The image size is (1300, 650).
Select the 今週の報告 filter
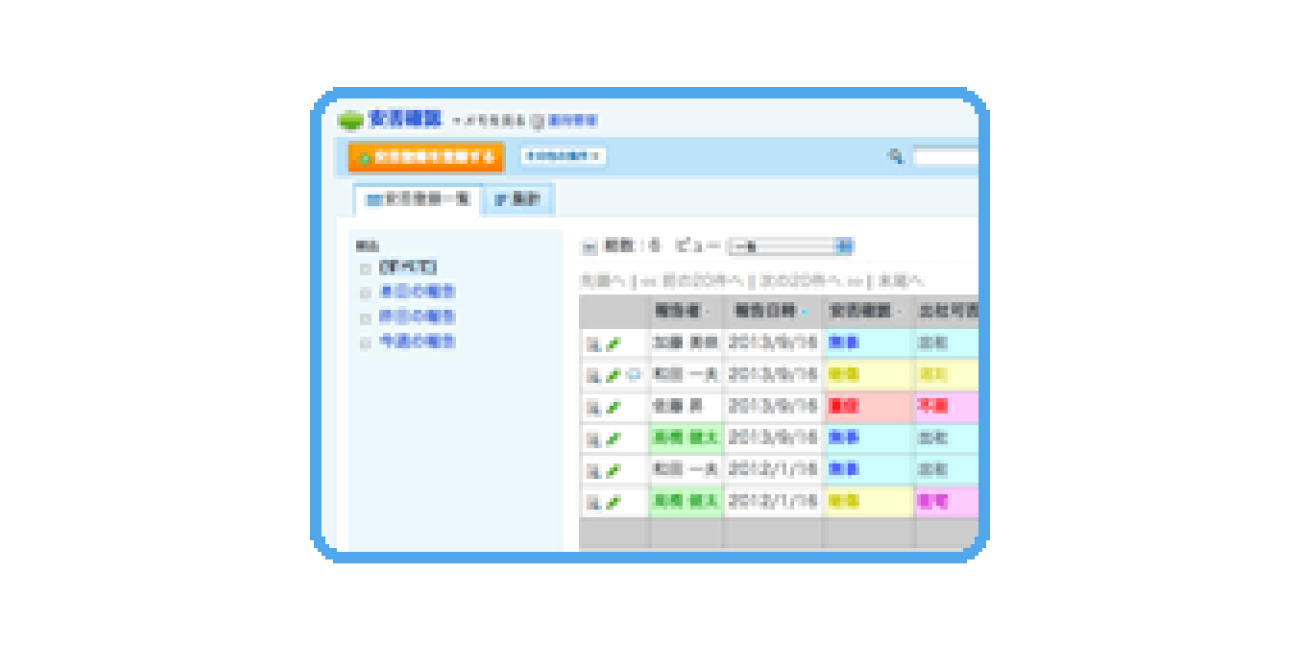(x=417, y=342)
